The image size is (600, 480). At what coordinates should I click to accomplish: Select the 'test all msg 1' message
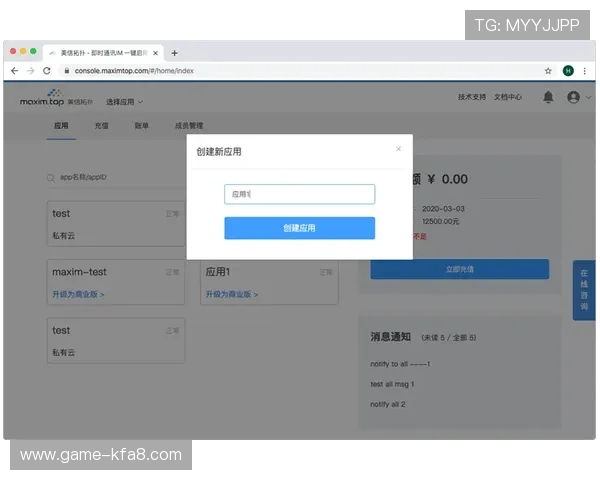coord(392,384)
